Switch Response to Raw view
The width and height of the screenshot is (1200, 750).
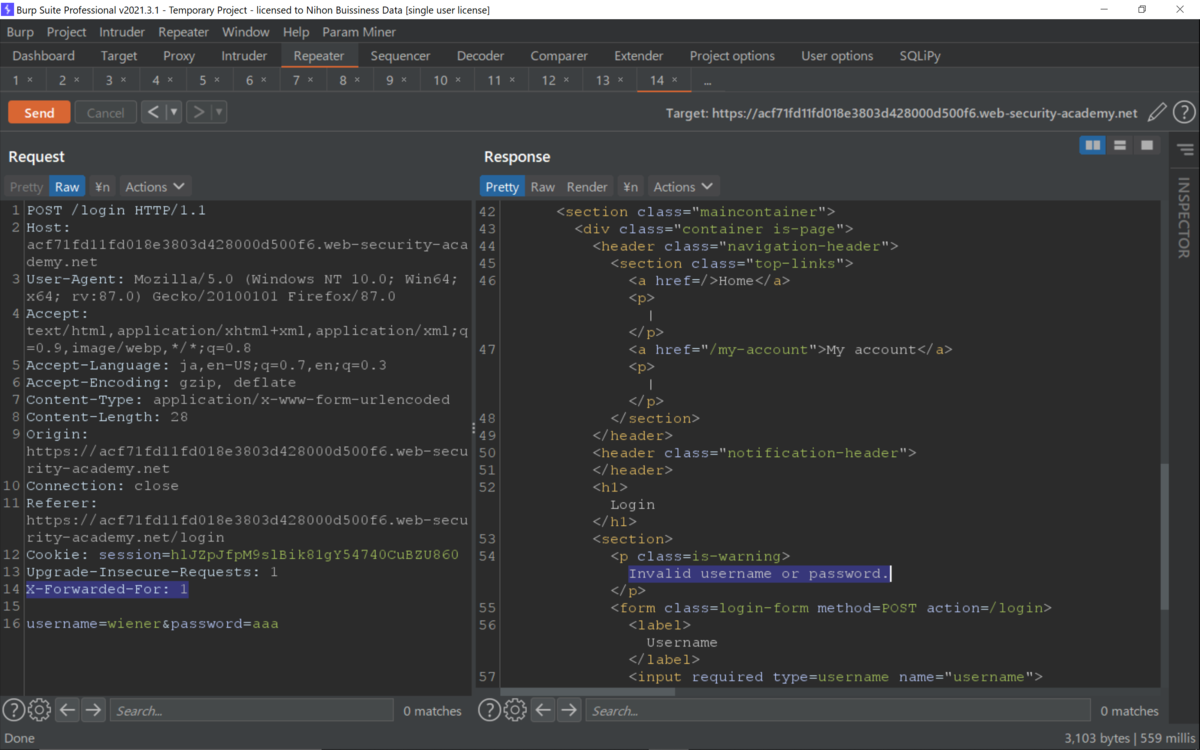click(x=543, y=187)
